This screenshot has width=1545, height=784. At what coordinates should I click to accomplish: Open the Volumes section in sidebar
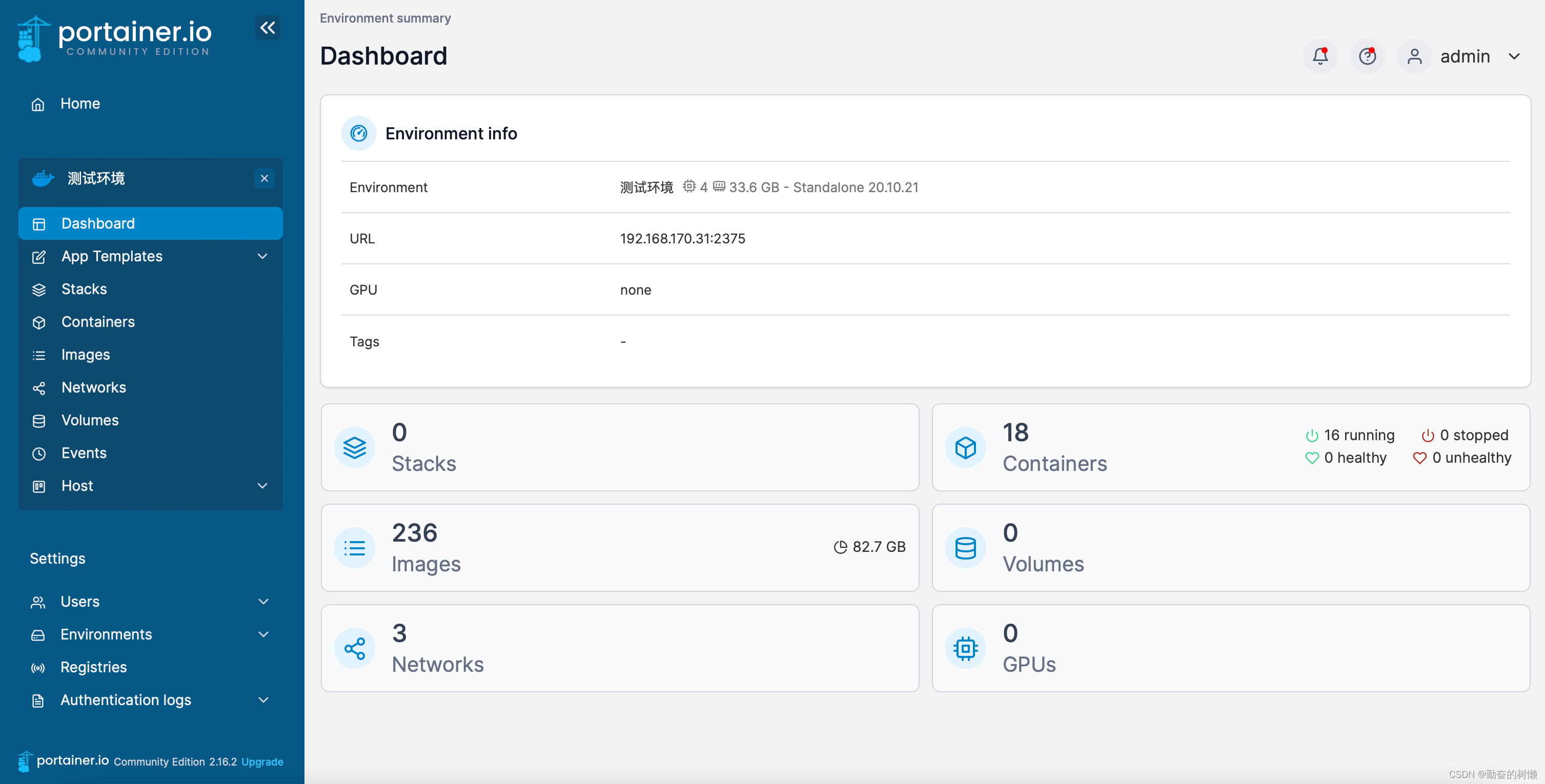pyautogui.click(x=89, y=420)
